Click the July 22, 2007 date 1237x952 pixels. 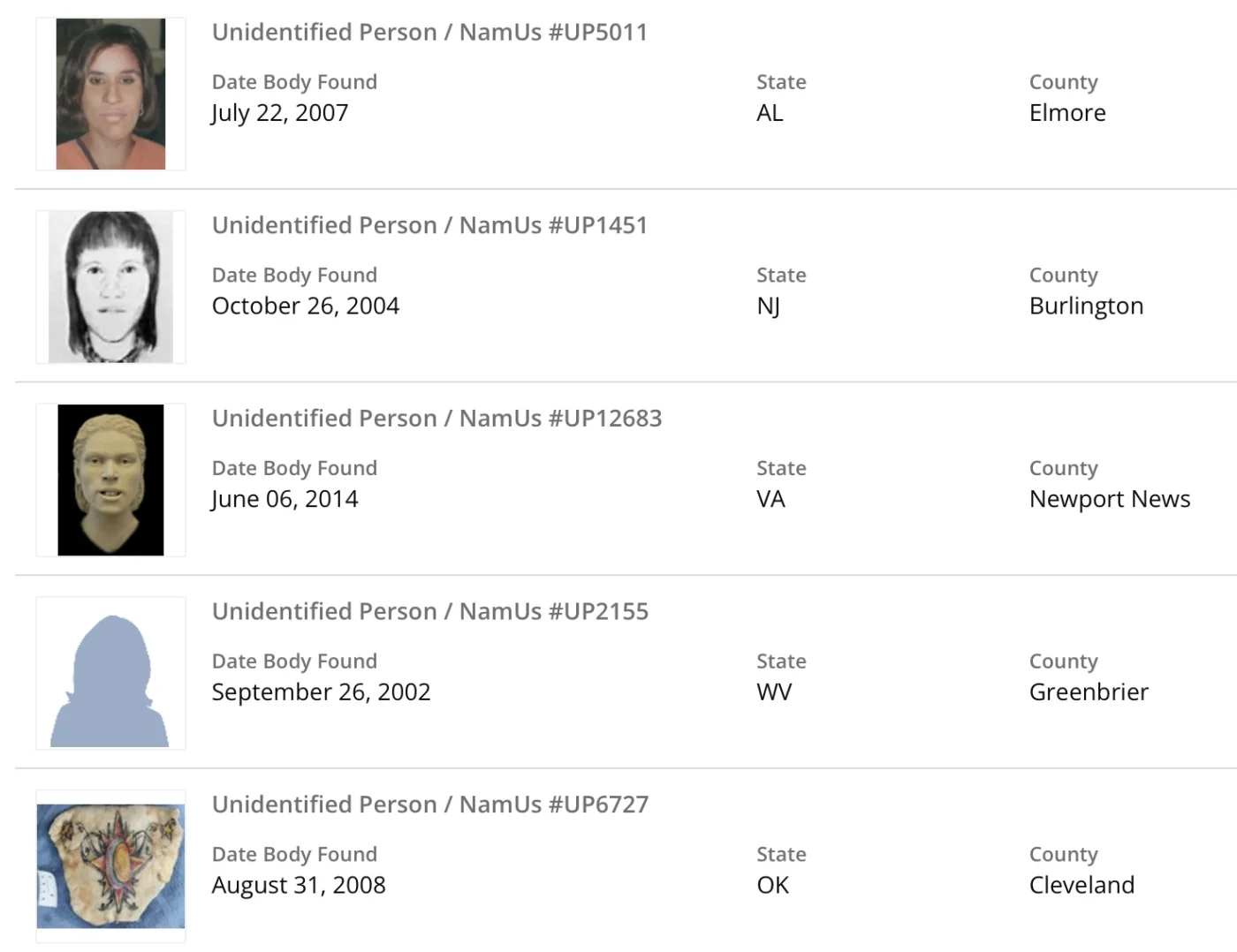[280, 113]
